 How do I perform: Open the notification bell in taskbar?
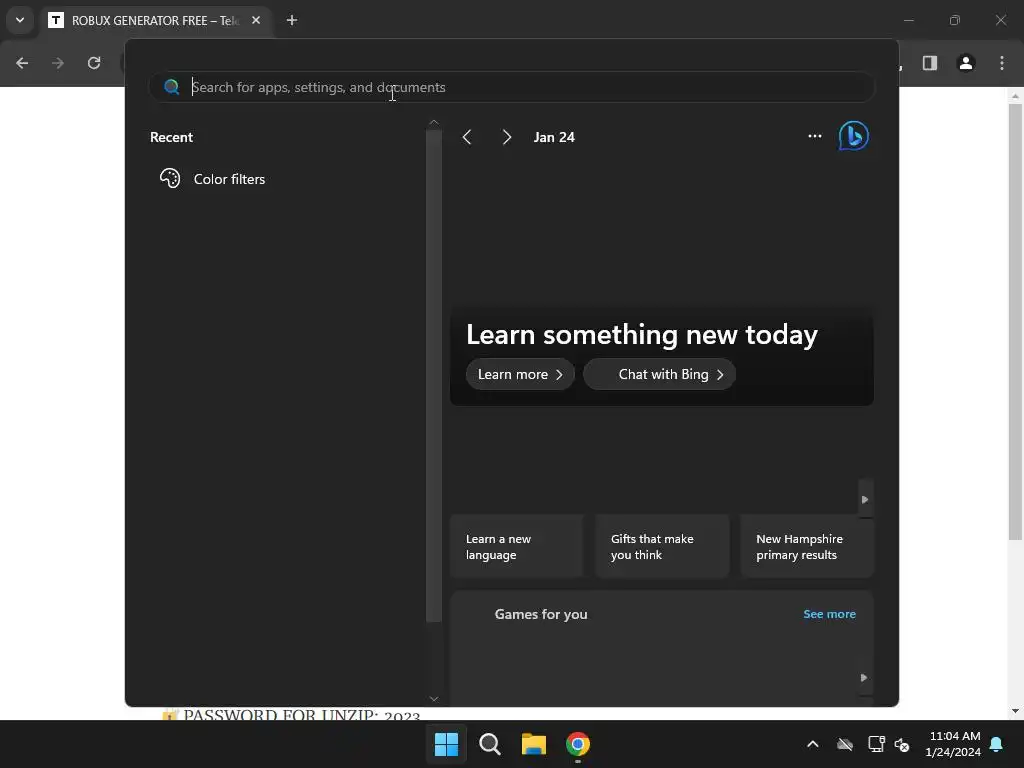coord(997,744)
